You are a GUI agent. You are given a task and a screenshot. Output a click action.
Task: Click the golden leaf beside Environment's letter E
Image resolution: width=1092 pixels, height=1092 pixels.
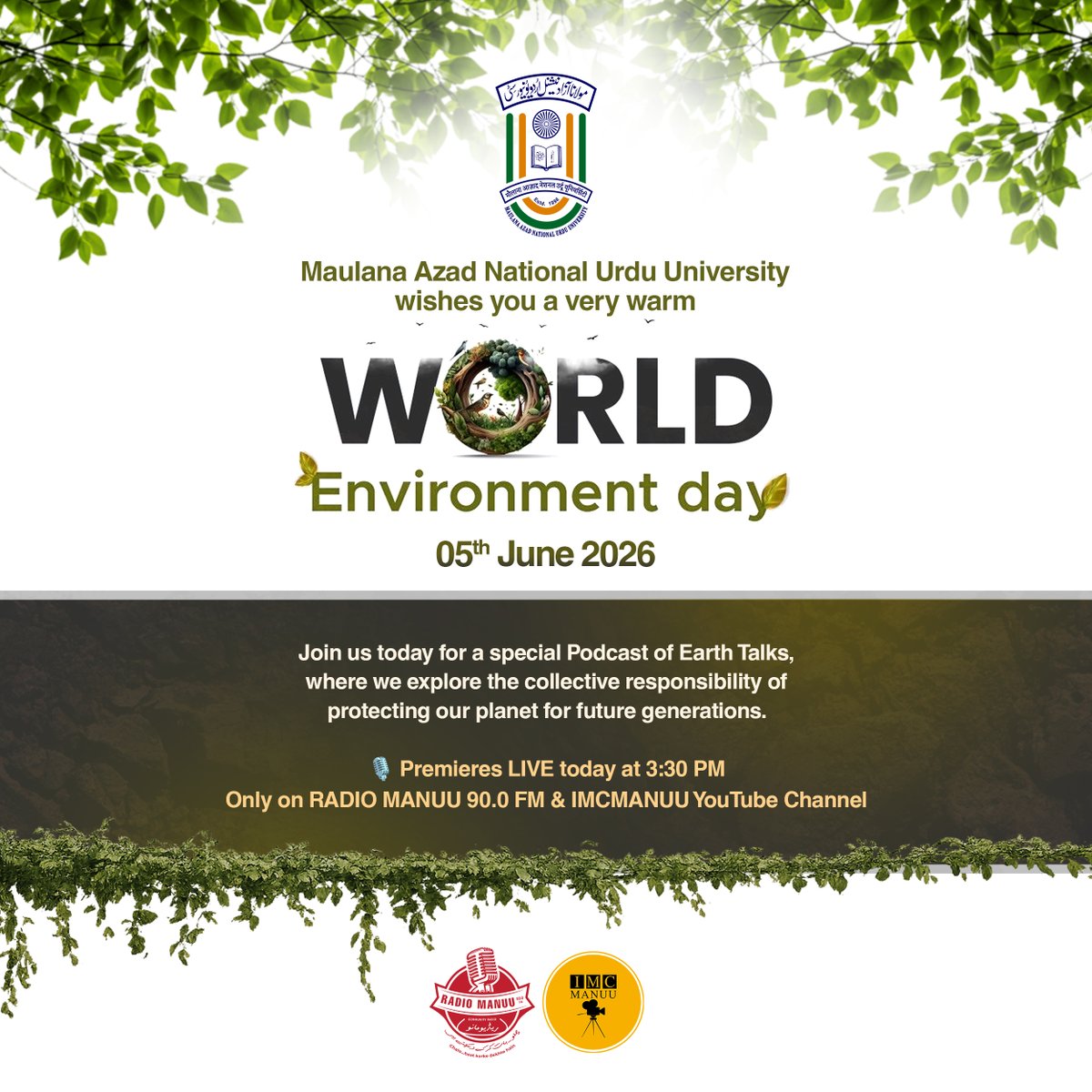pos(307,470)
